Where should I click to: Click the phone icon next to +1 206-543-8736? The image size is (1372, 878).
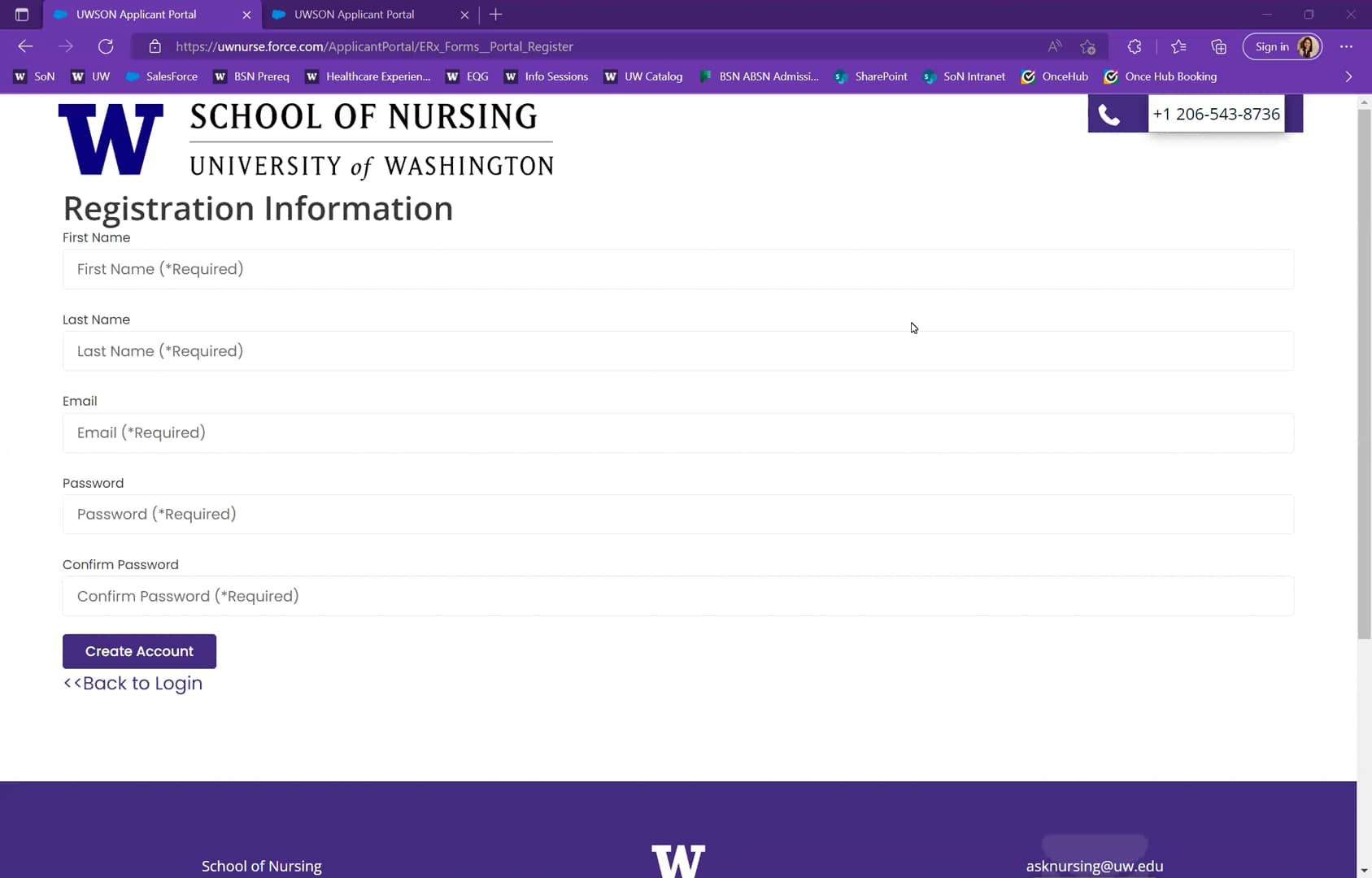click(x=1109, y=114)
